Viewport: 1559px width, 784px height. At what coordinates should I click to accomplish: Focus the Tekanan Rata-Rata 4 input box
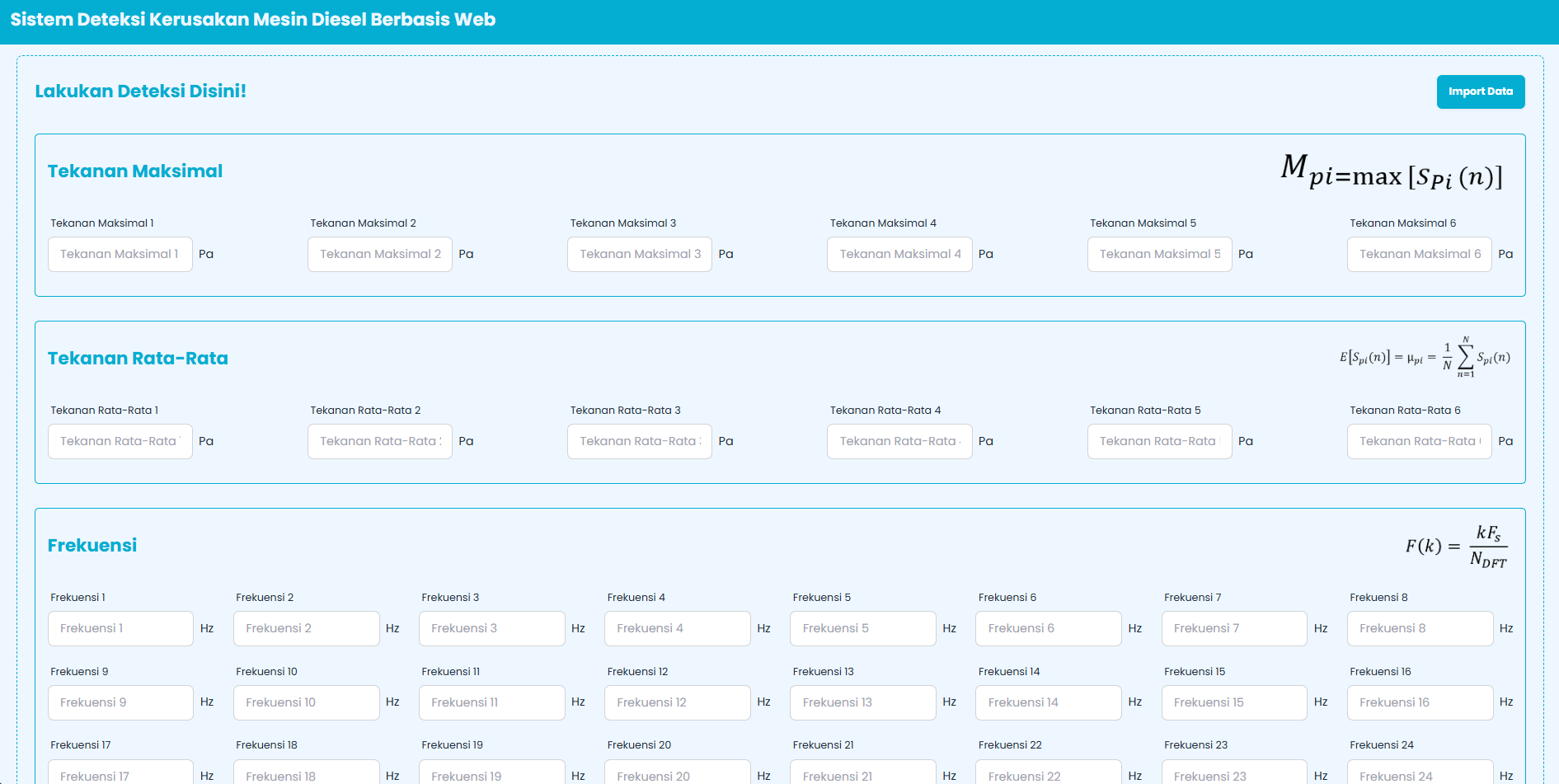click(x=899, y=441)
